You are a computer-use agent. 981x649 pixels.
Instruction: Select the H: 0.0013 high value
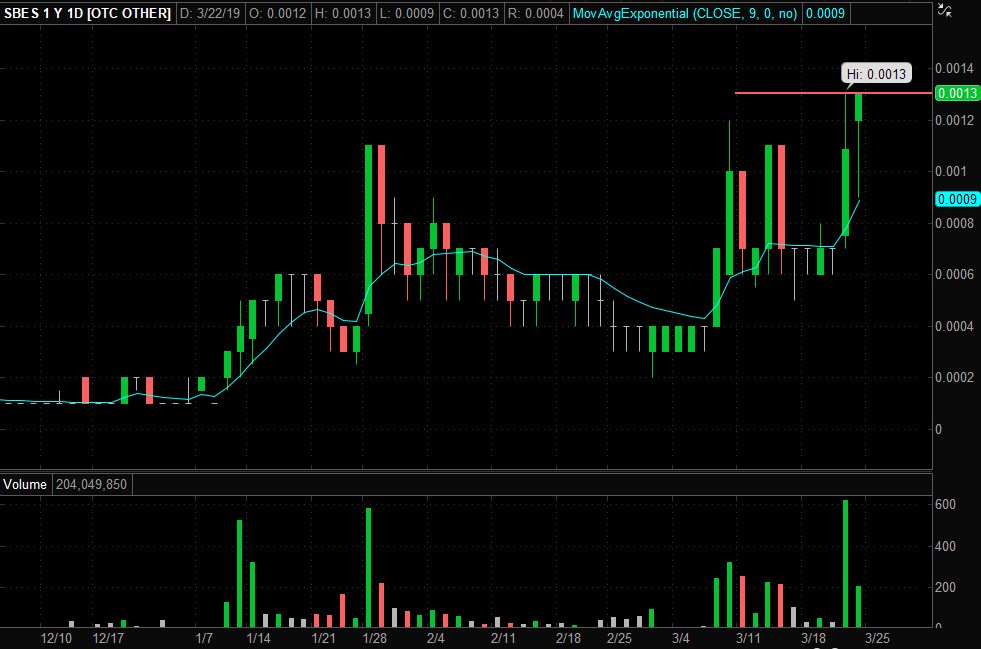tap(344, 14)
